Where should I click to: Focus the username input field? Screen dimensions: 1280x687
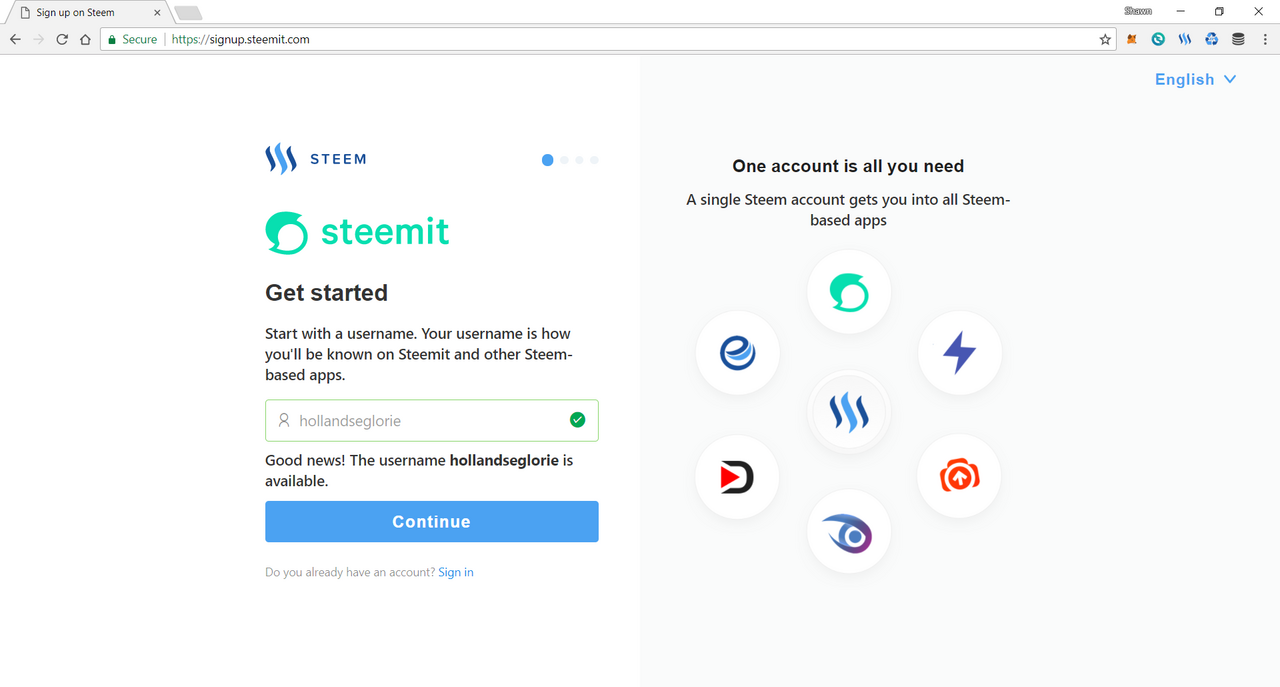pos(430,421)
